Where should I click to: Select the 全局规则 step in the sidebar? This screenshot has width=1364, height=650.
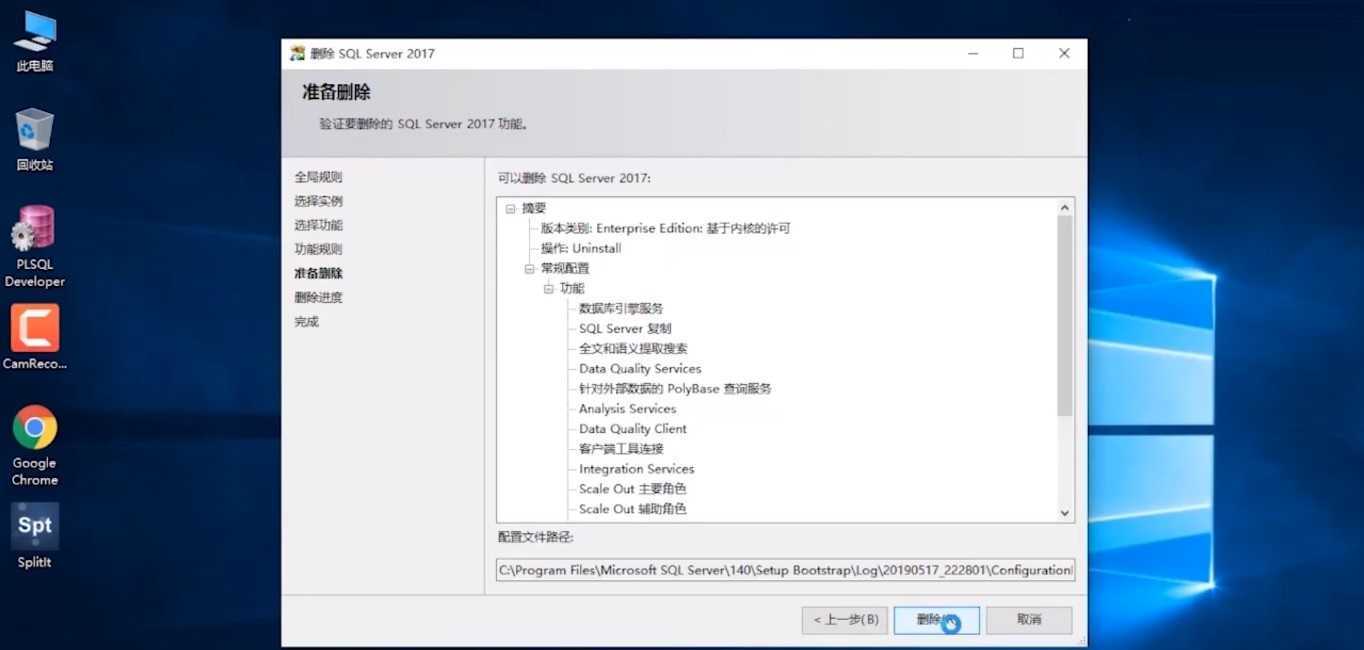tap(318, 177)
